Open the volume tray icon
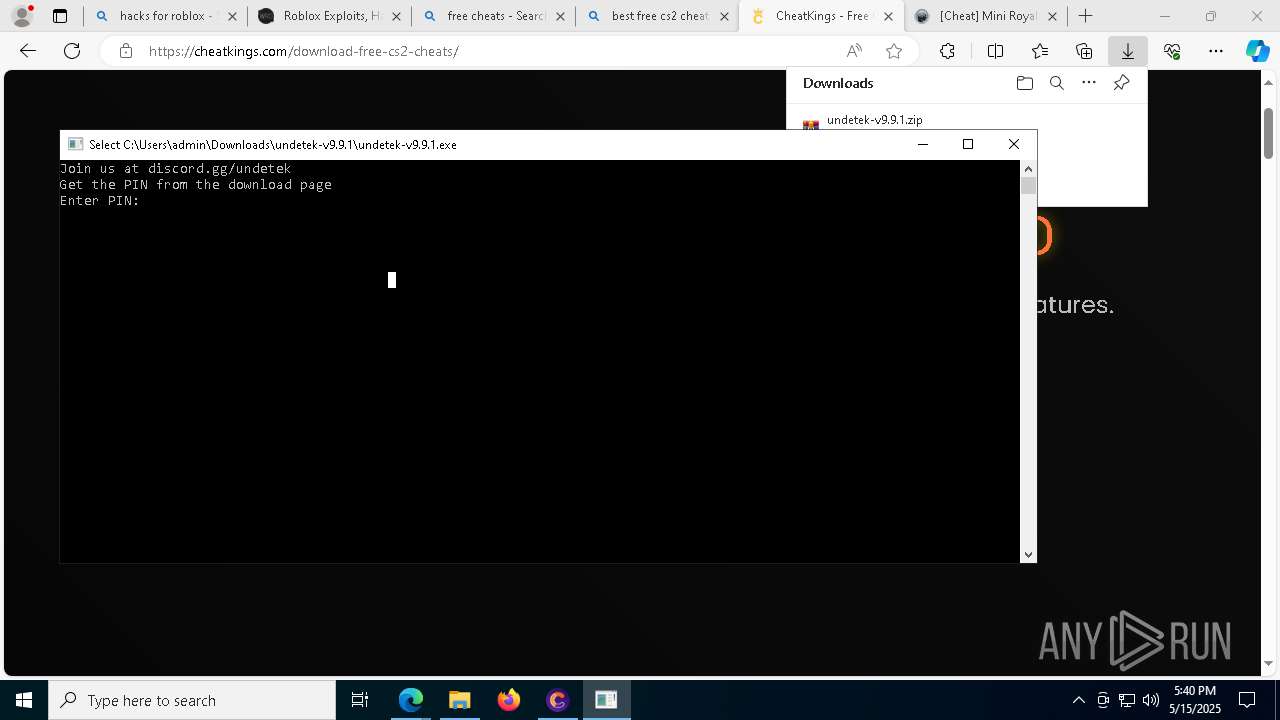1280x720 pixels. point(1150,700)
